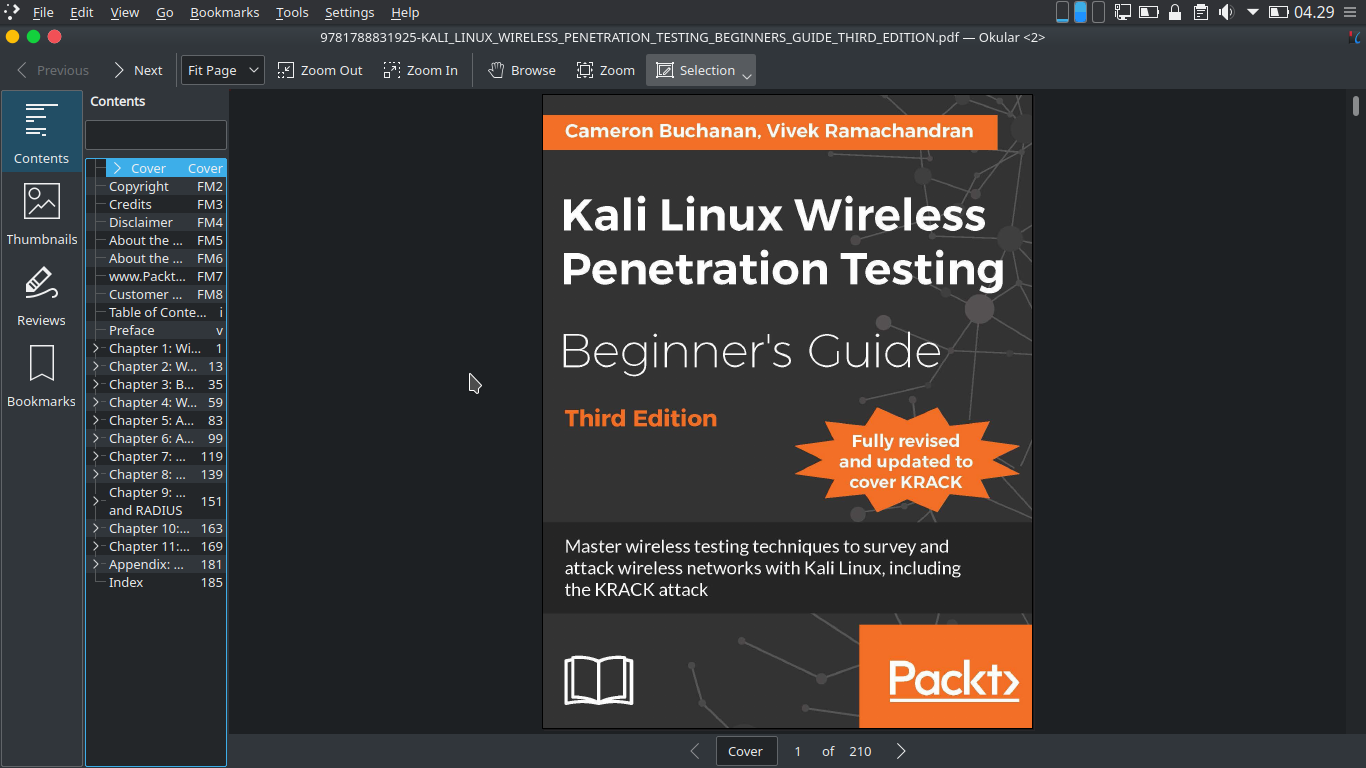The width and height of the screenshot is (1366, 768).
Task: Click the 04.29 clock in panel
Action: (1314, 12)
